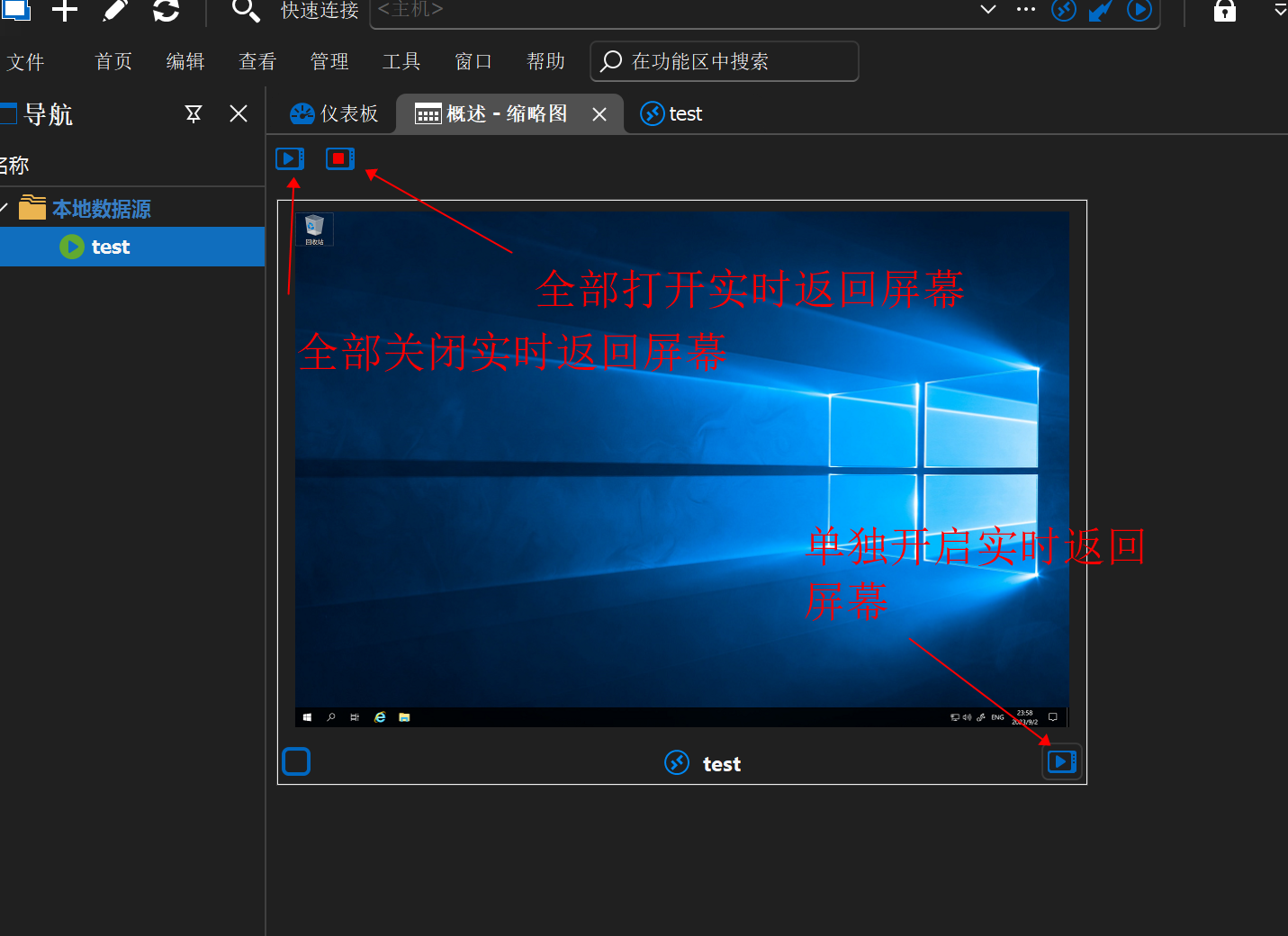The height and width of the screenshot is (936, 1288).
Task: Open the 文件 menu
Action: [x=25, y=61]
